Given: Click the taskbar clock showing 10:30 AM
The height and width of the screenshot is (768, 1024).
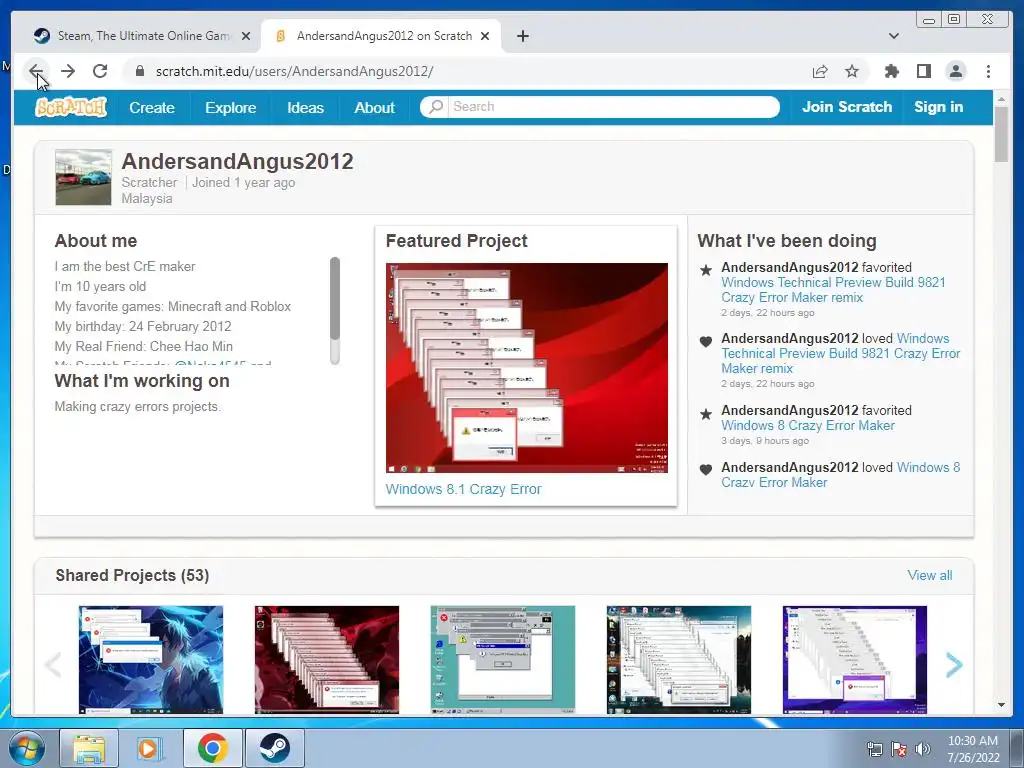Looking at the screenshot, I should tap(973, 749).
